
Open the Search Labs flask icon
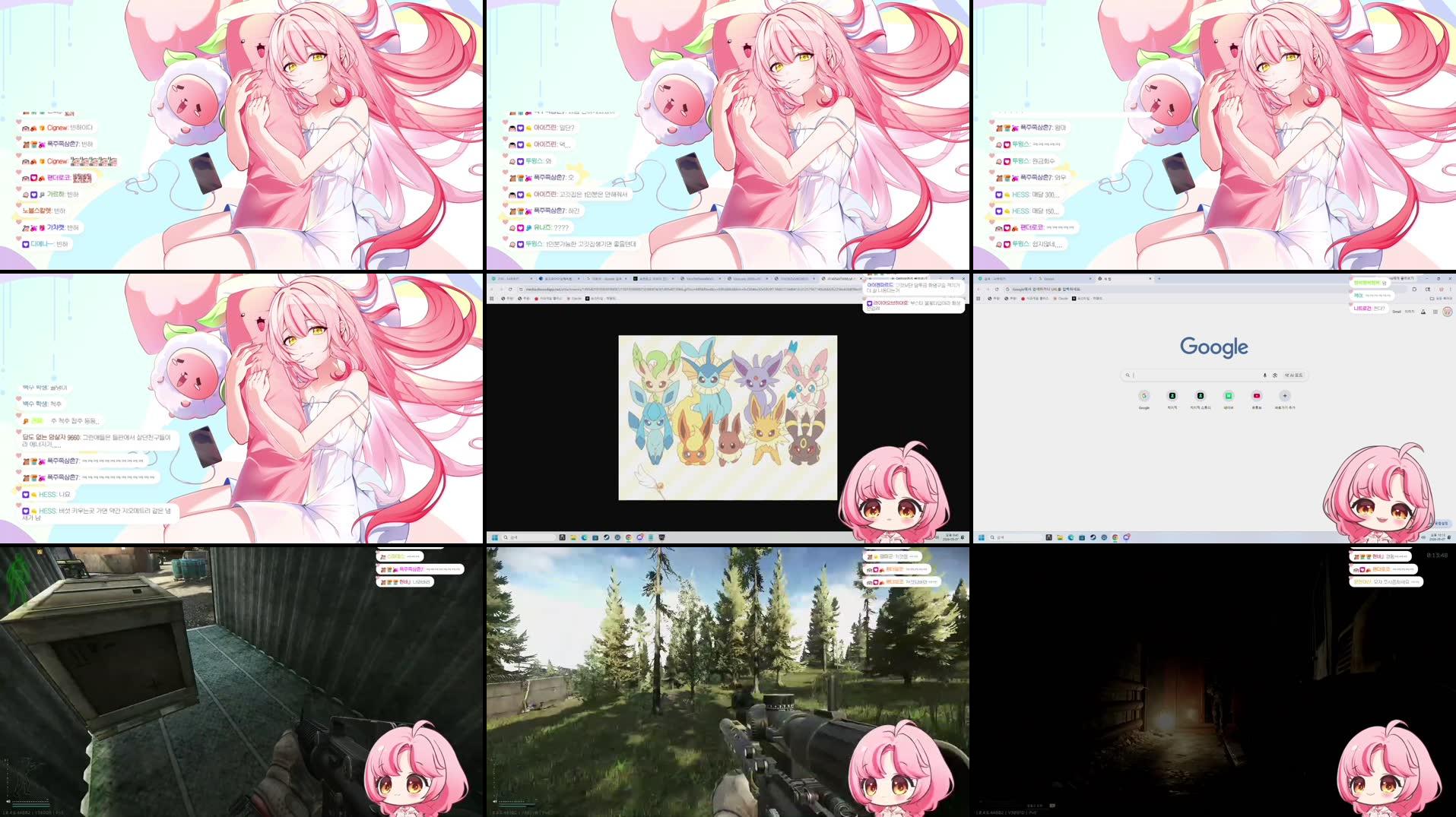[1423, 312]
